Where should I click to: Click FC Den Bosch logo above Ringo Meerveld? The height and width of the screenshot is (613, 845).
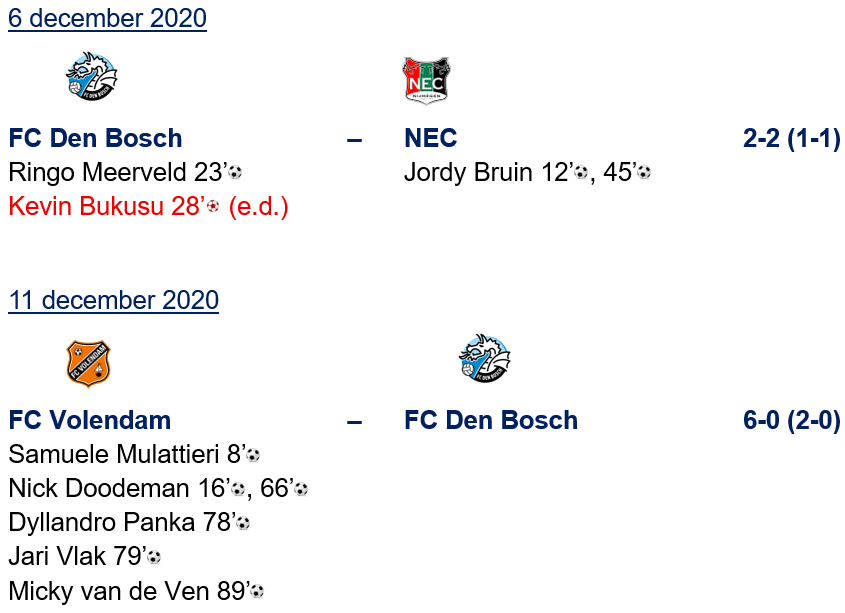click(91, 76)
